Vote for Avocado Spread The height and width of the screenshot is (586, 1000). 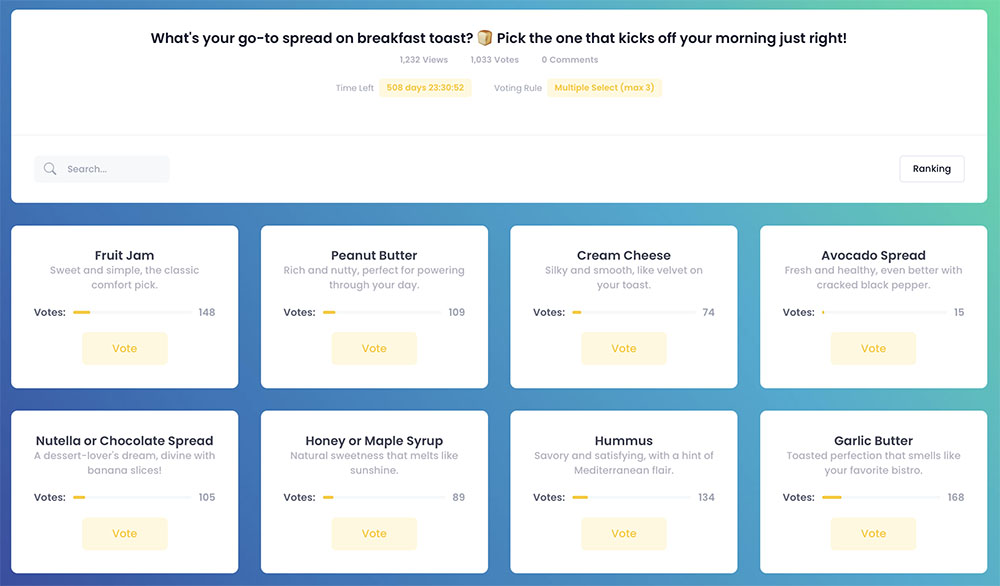(x=873, y=349)
